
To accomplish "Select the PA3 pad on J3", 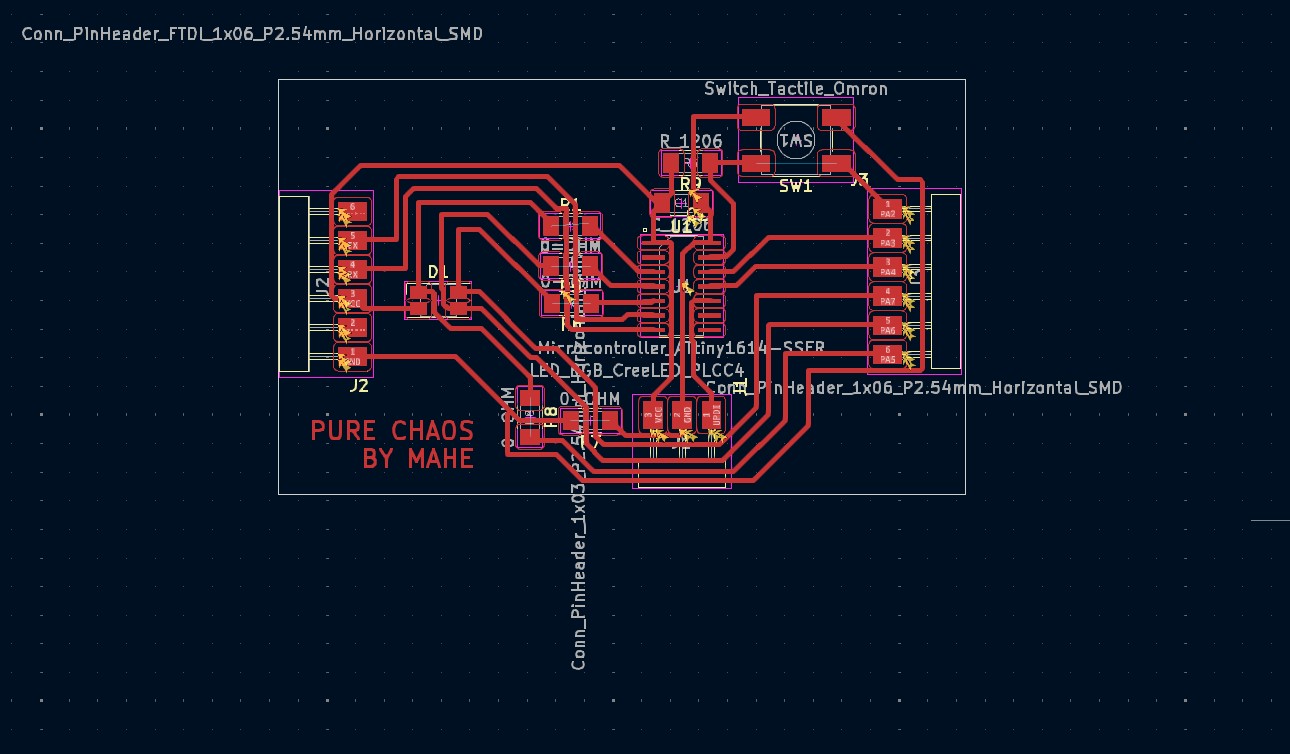I will (886, 238).
